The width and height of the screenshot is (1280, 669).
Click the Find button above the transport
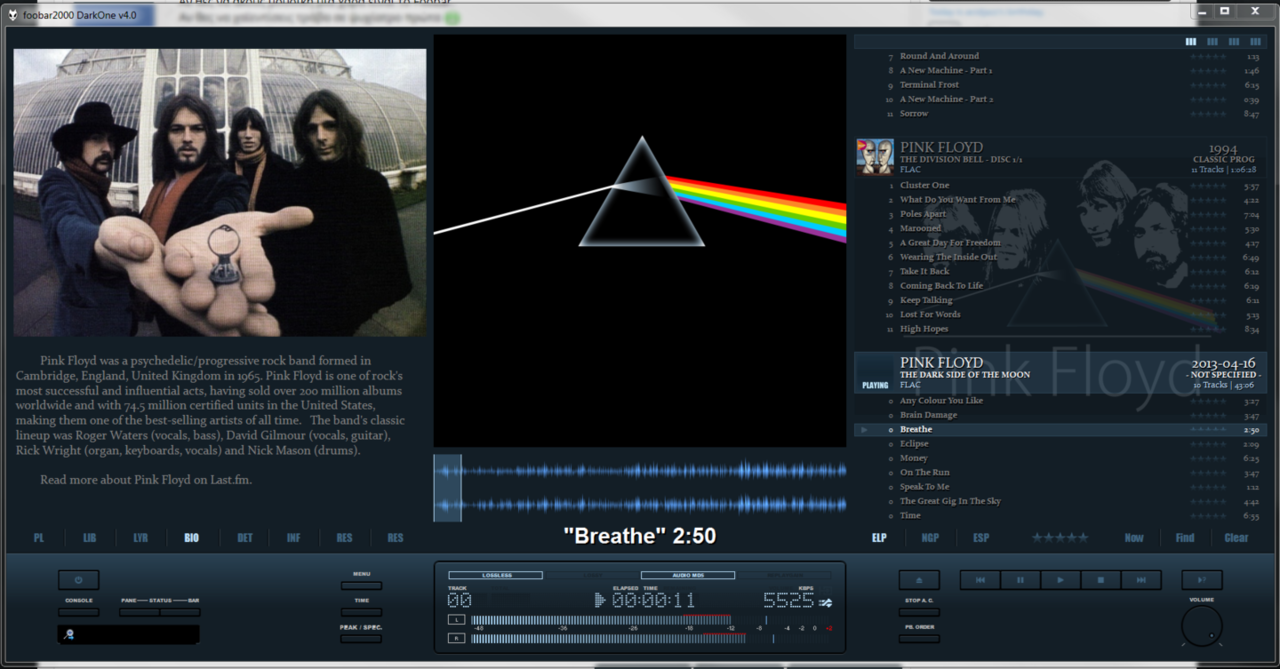[x=1185, y=538]
